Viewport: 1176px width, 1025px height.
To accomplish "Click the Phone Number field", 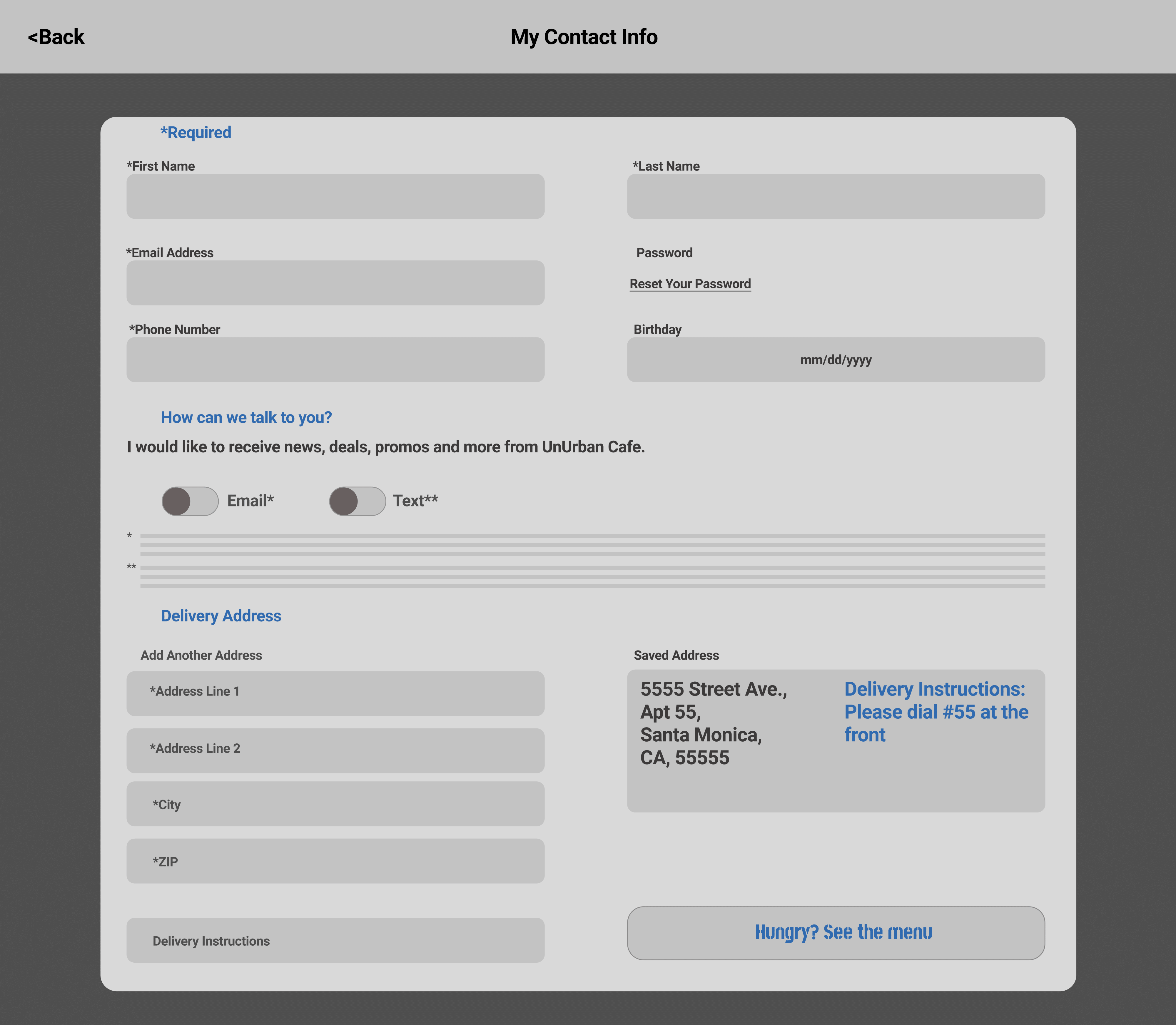I will click(x=335, y=359).
